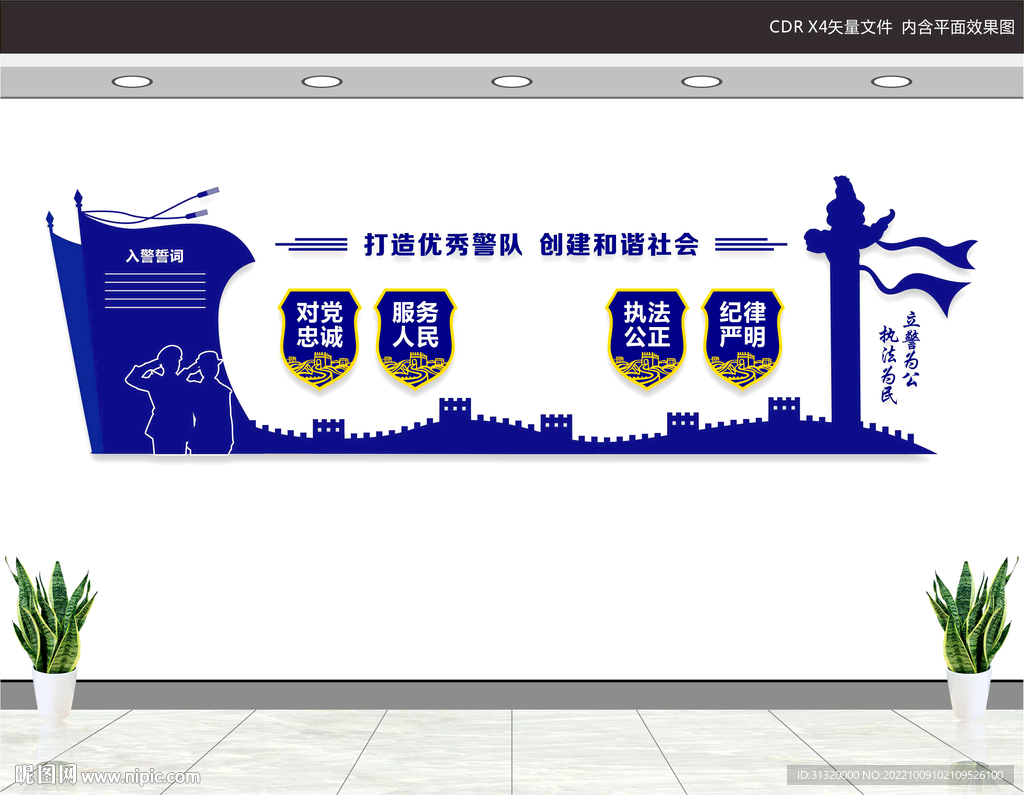Click the 立警为公 calligraphy text
Viewport: 1024px width, 795px height.
[x=910, y=349]
